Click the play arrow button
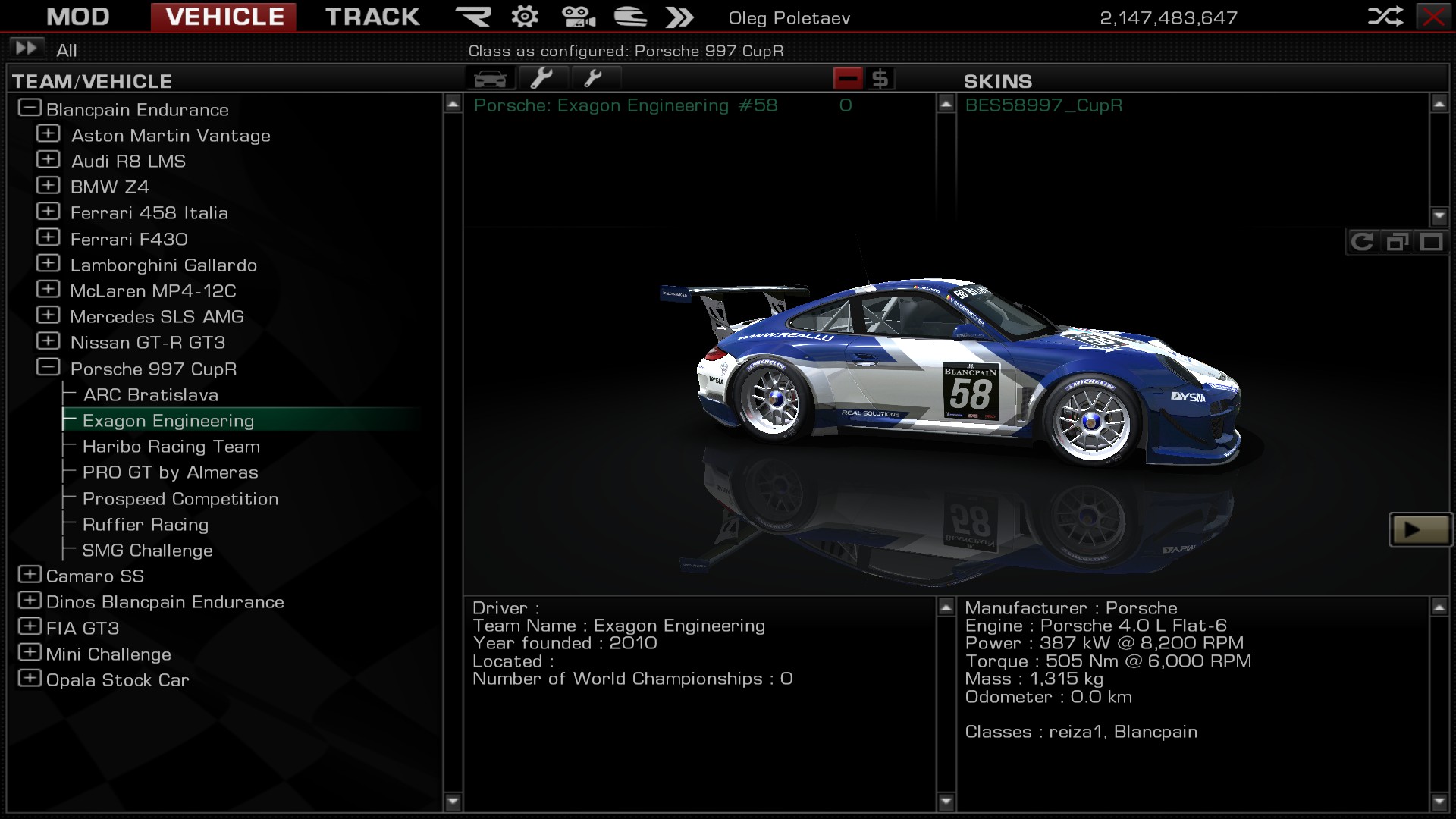This screenshot has width=1456, height=819. pyautogui.click(x=1420, y=529)
